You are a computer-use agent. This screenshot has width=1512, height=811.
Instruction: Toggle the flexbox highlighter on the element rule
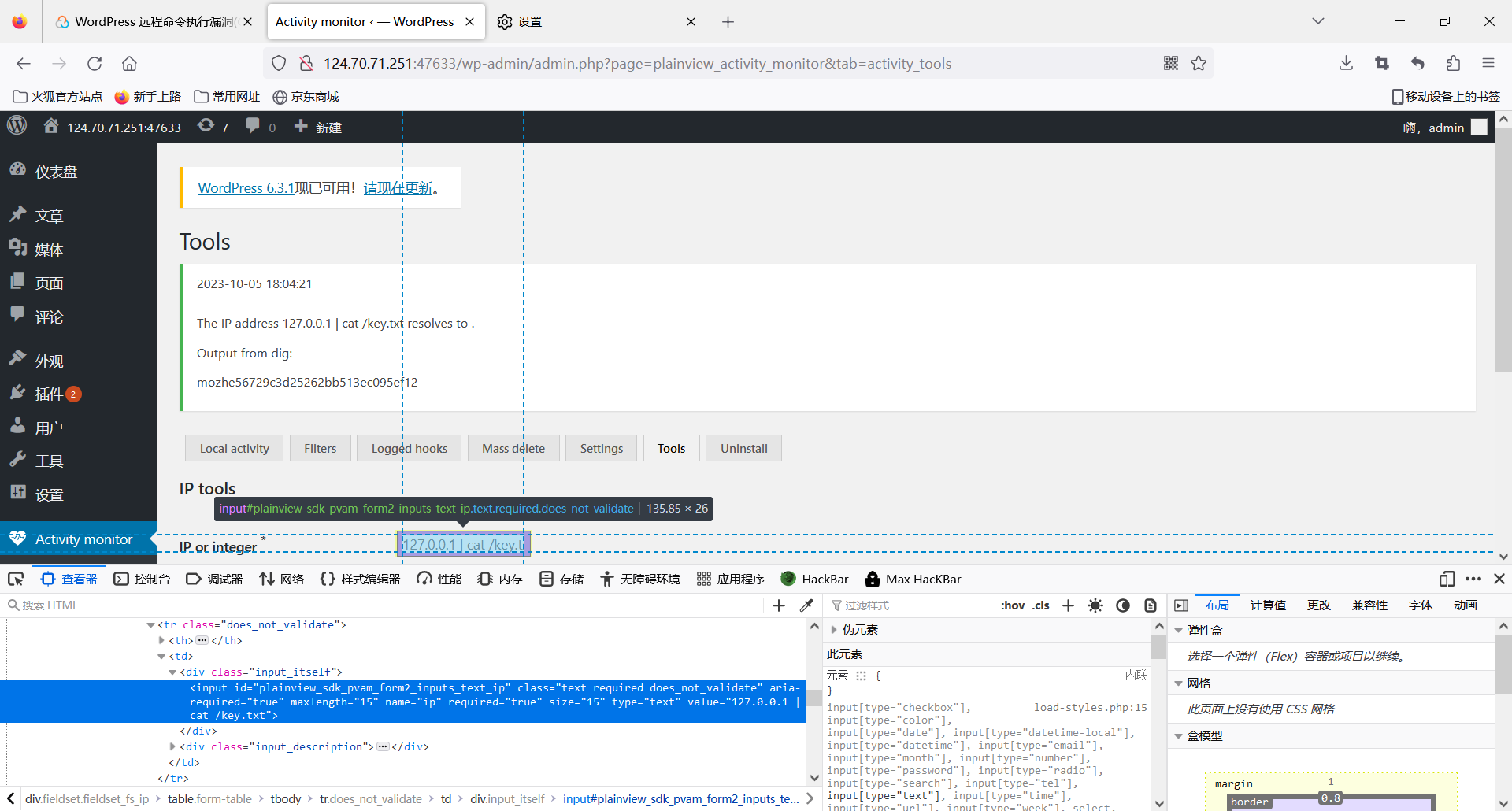click(x=861, y=676)
